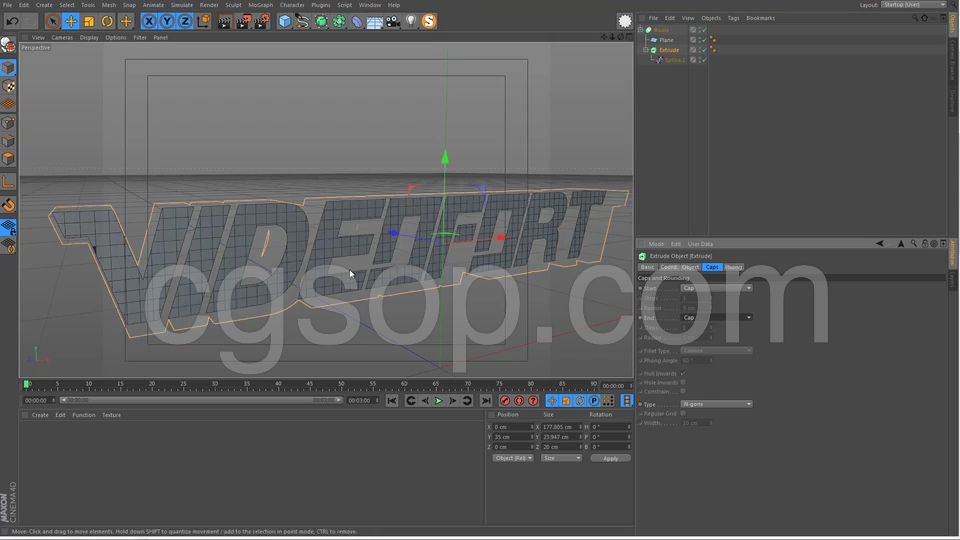Image resolution: width=960 pixels, height=540 pixels.
Task: Click Render View clapperboard icon
Action: [x=225, y=22]
